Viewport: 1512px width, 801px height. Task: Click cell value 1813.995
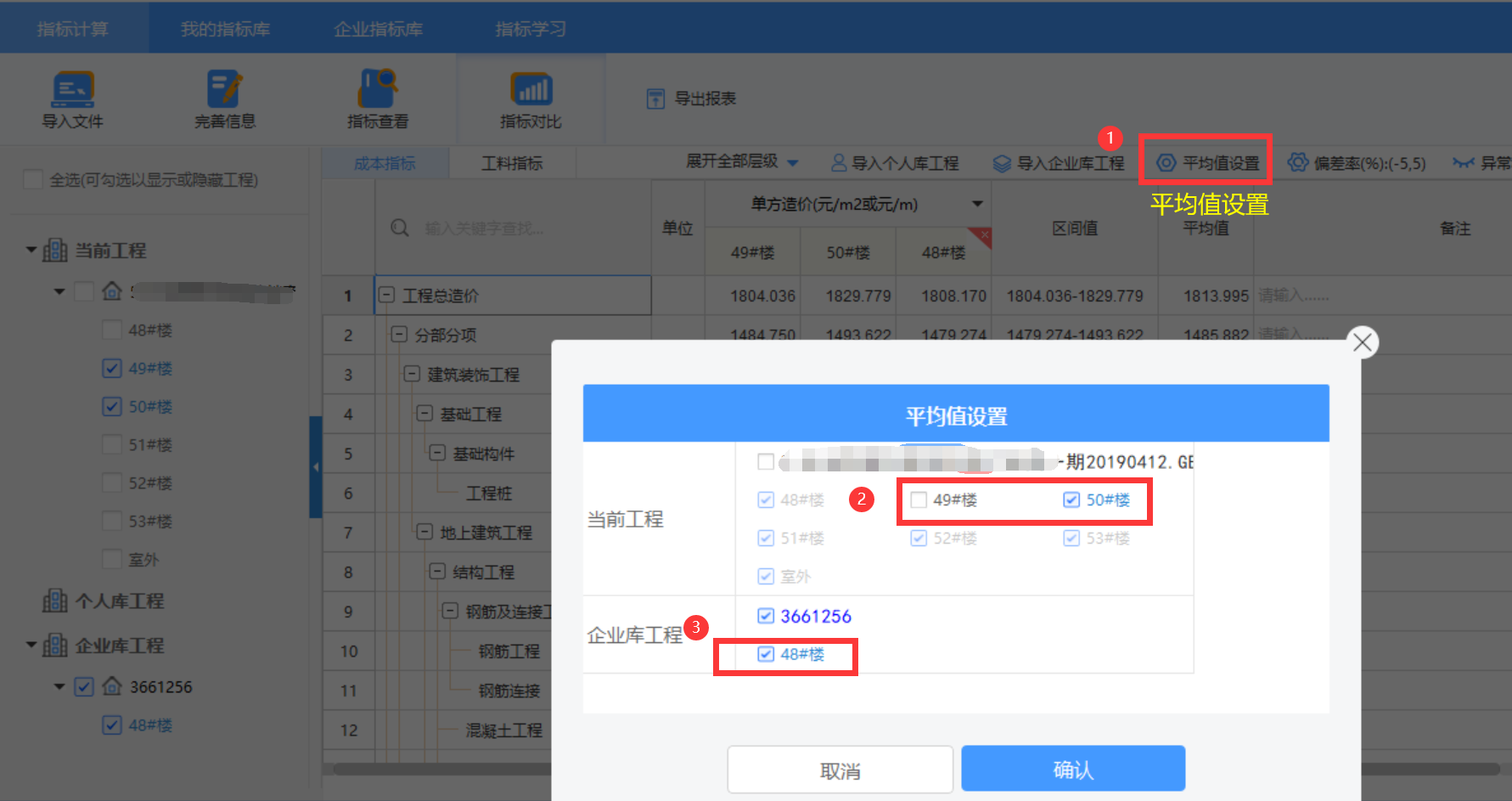(x=1216, y=296)
